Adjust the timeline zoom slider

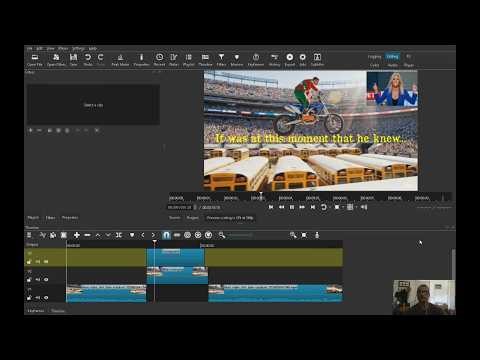point(240,235)
